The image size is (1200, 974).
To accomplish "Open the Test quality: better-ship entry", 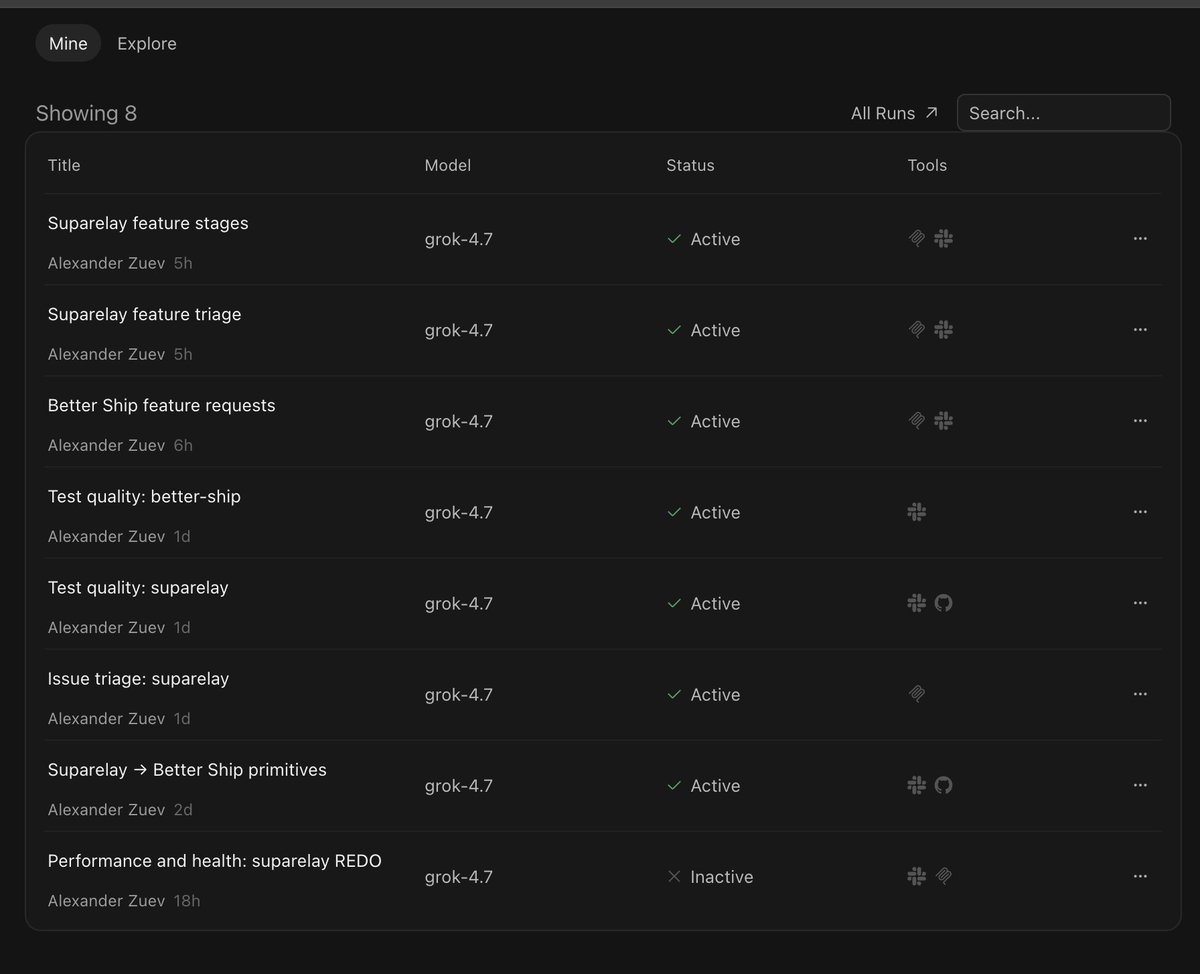I will (144, 496).
